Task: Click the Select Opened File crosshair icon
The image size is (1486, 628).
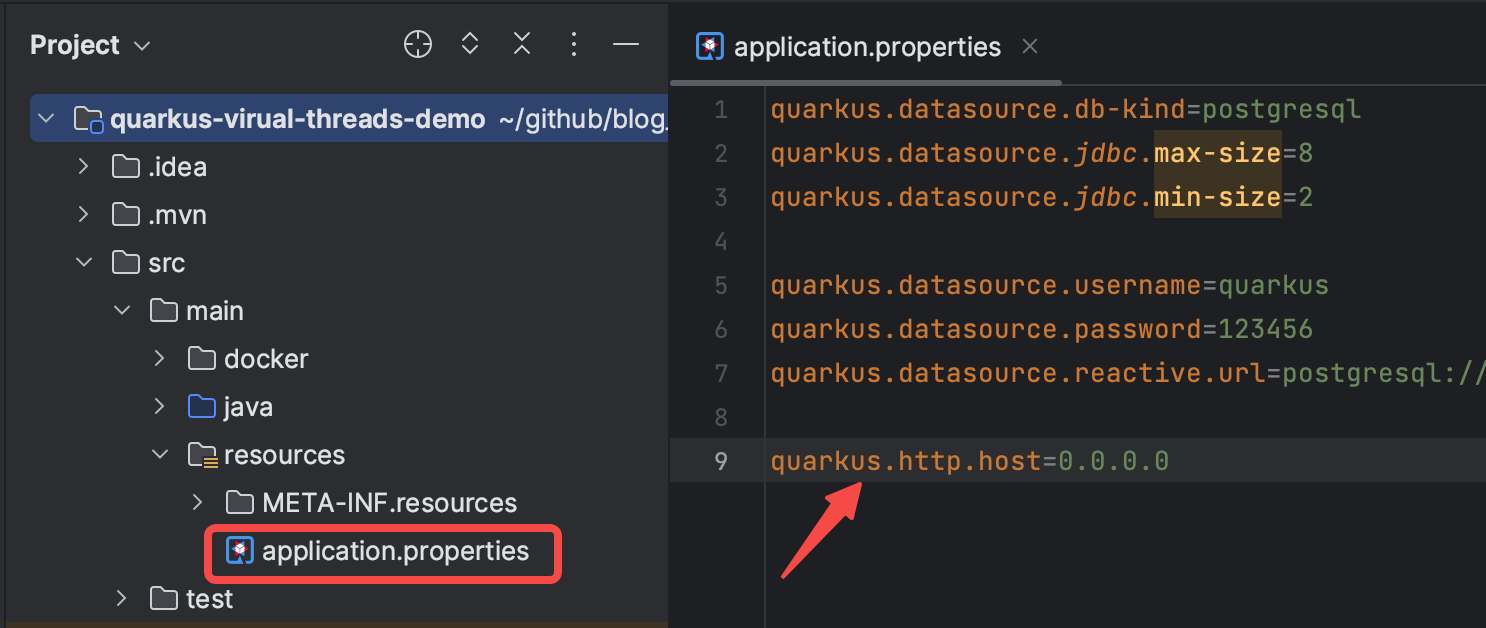Action: point(418,44)
